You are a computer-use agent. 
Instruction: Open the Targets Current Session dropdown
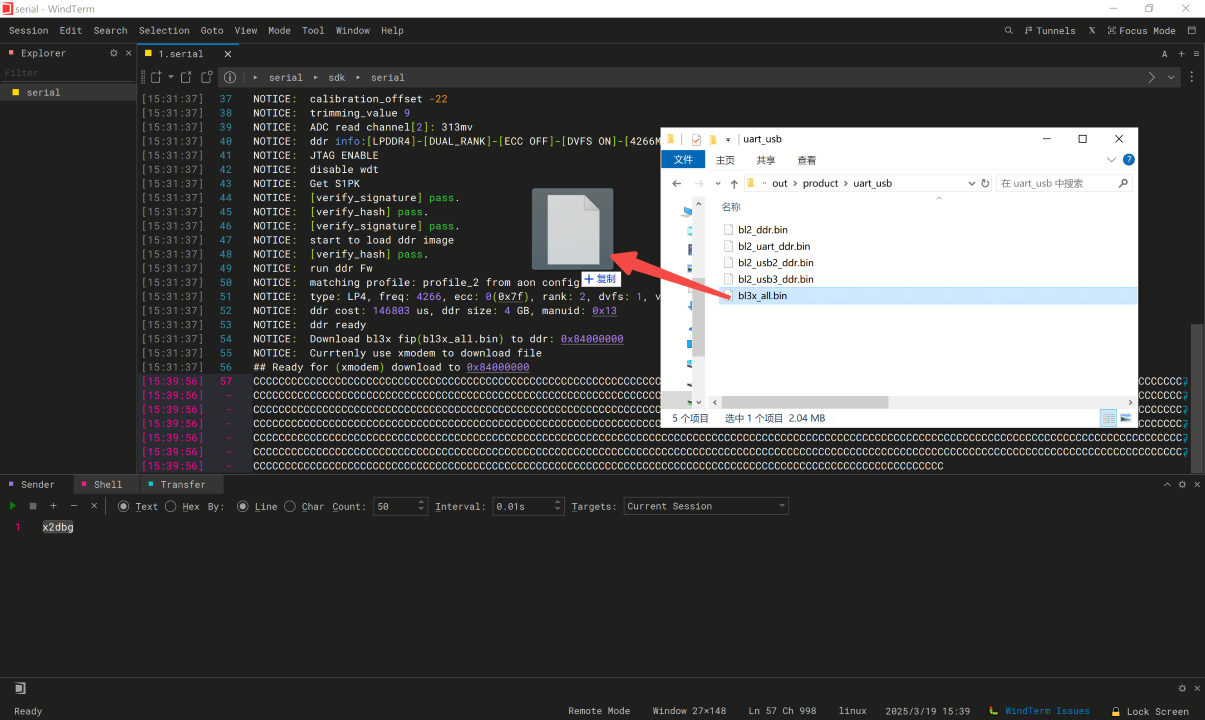(x=706, y=506)
